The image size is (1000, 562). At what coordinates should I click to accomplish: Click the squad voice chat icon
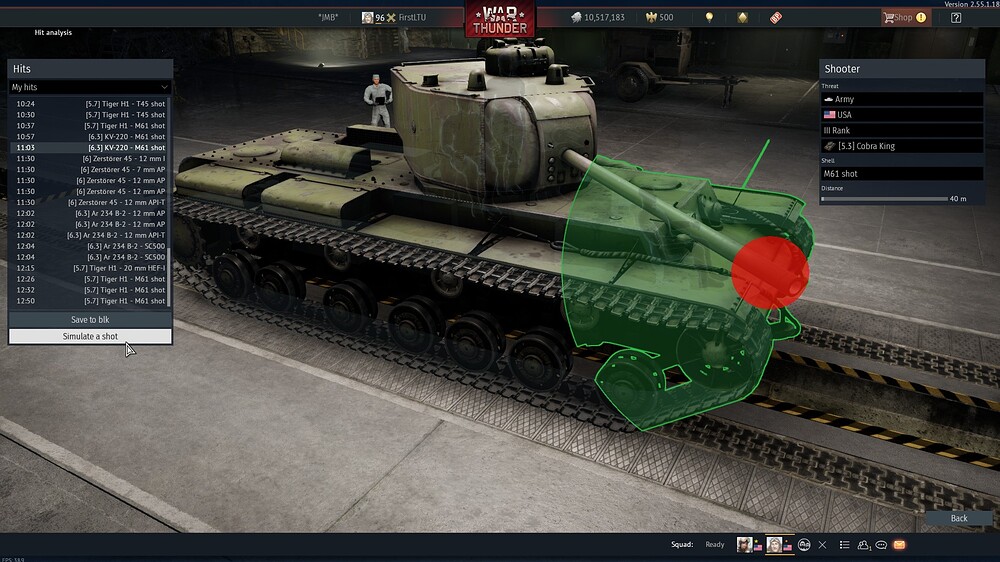(x=803, y=545)
